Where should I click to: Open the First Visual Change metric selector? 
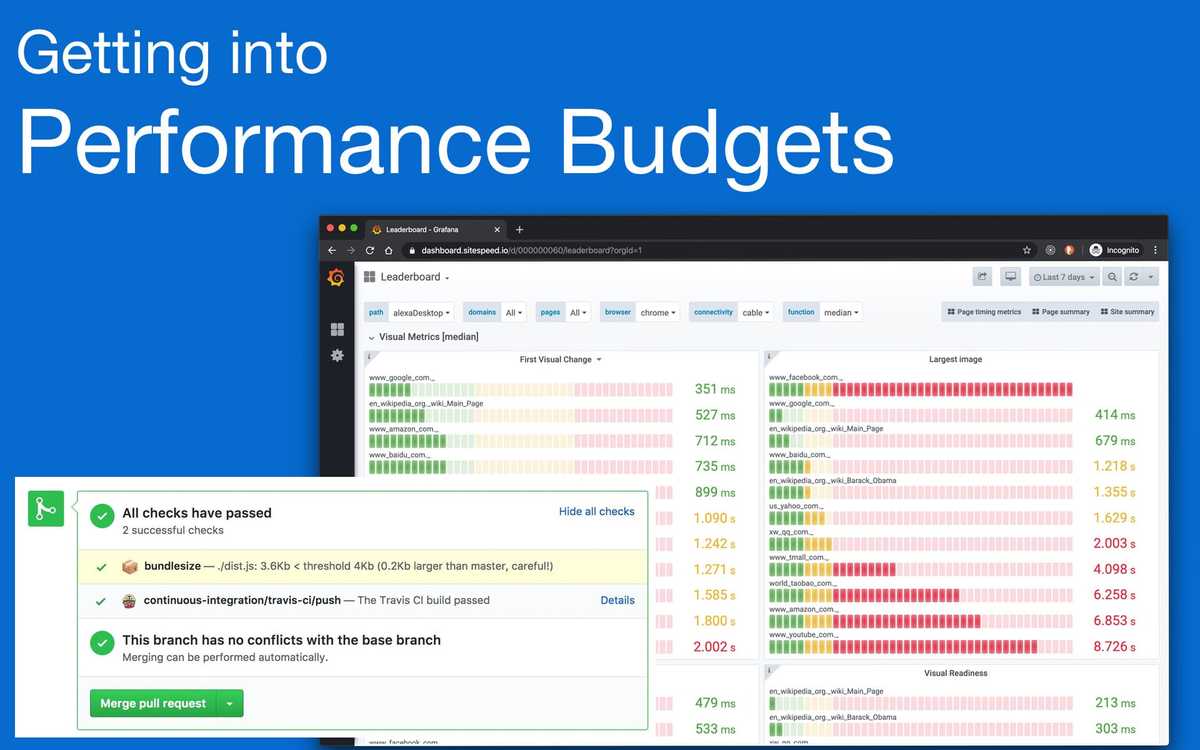tap(560, 359)
